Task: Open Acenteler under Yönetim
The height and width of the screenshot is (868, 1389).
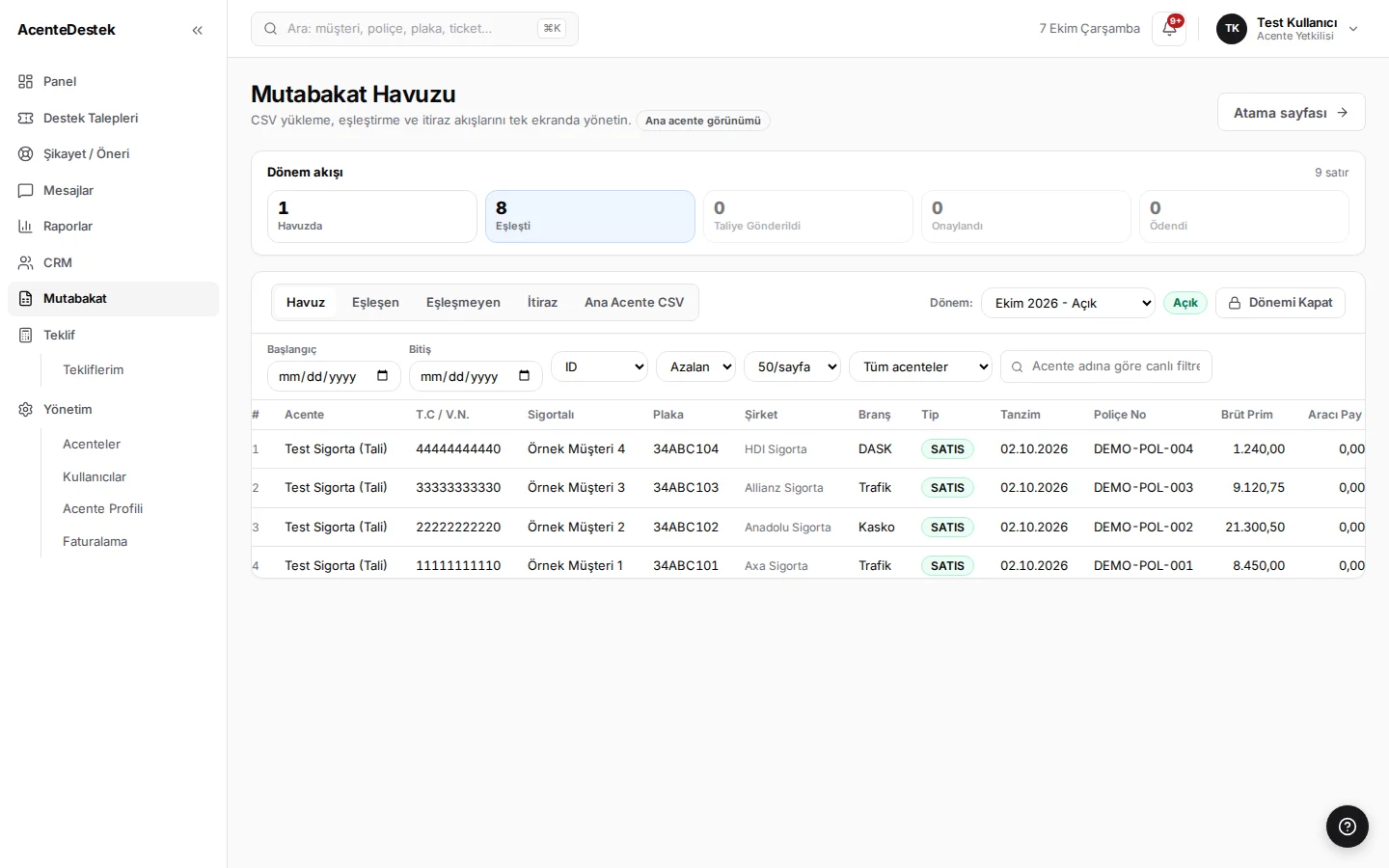Action: point(92,444)
